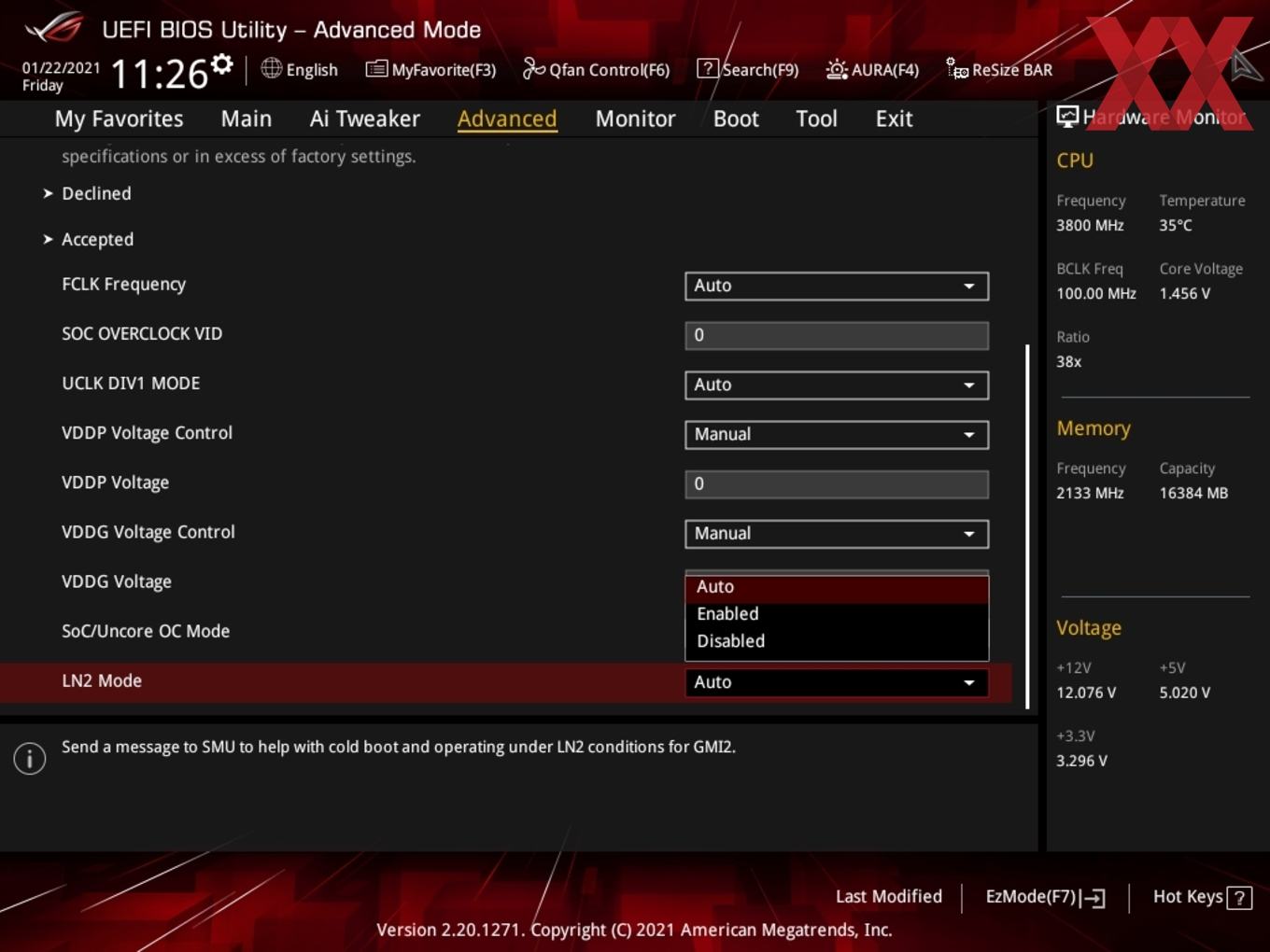This screenshot has height=952, width=1270.
Task: Click the SOC OVERCLOCK VID input field
Action: [837, 335]
